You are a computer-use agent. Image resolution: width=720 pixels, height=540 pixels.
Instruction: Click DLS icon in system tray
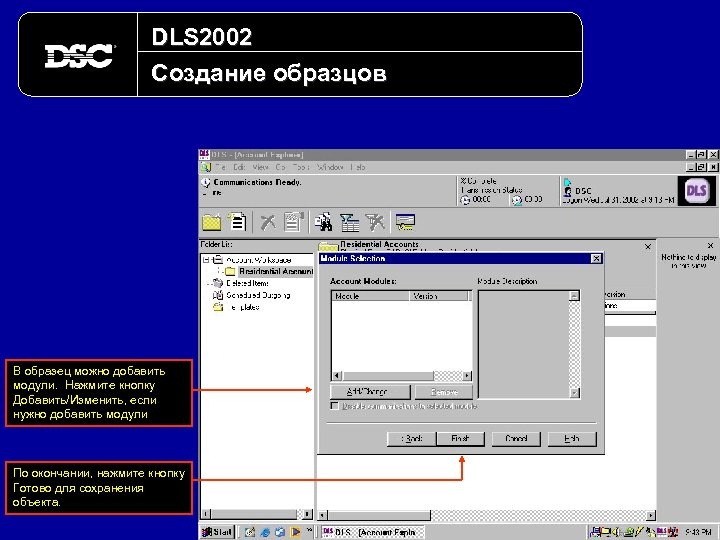click(662, 532)
